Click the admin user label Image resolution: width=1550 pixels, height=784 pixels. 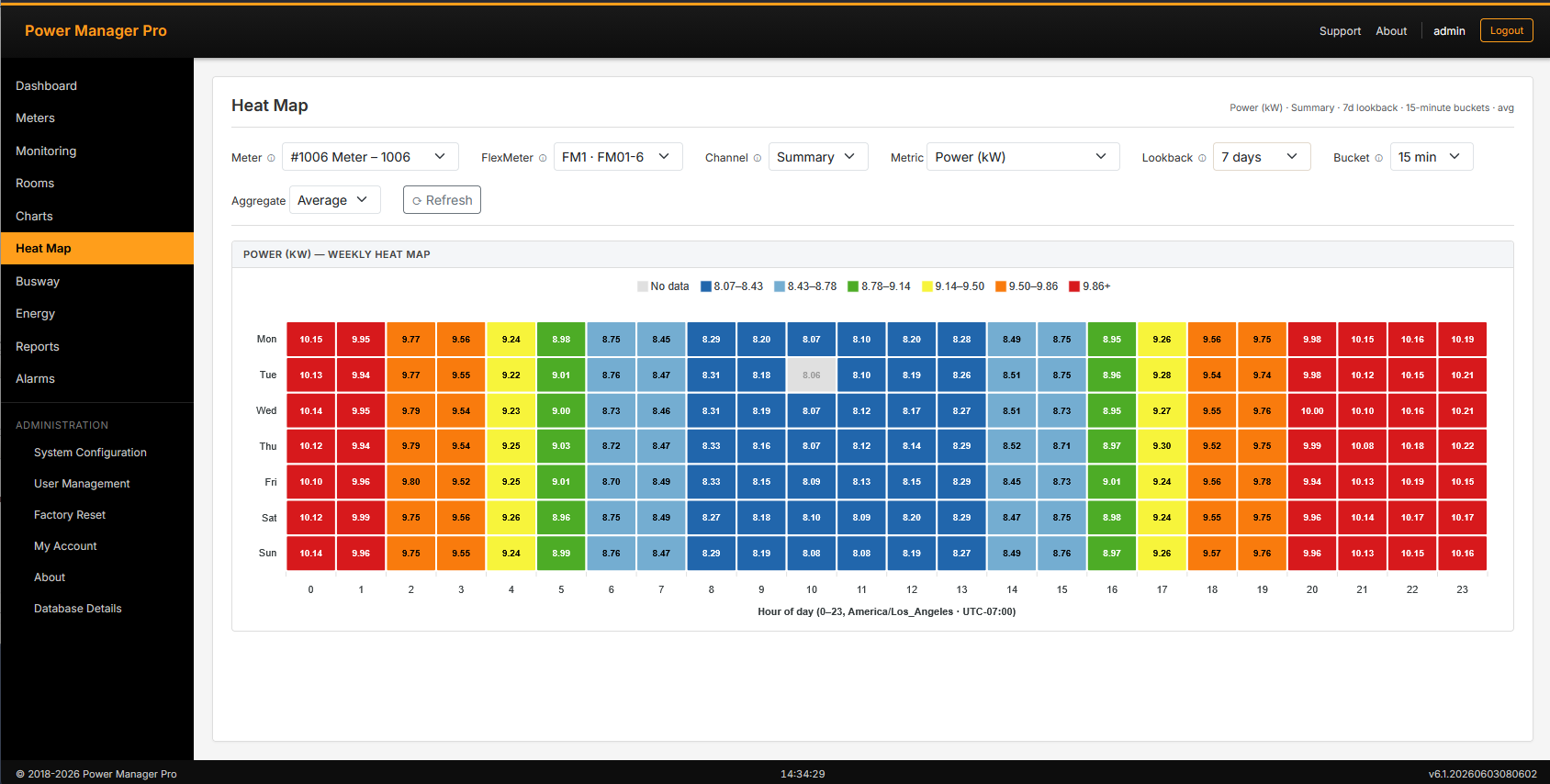coord(1449,31)
